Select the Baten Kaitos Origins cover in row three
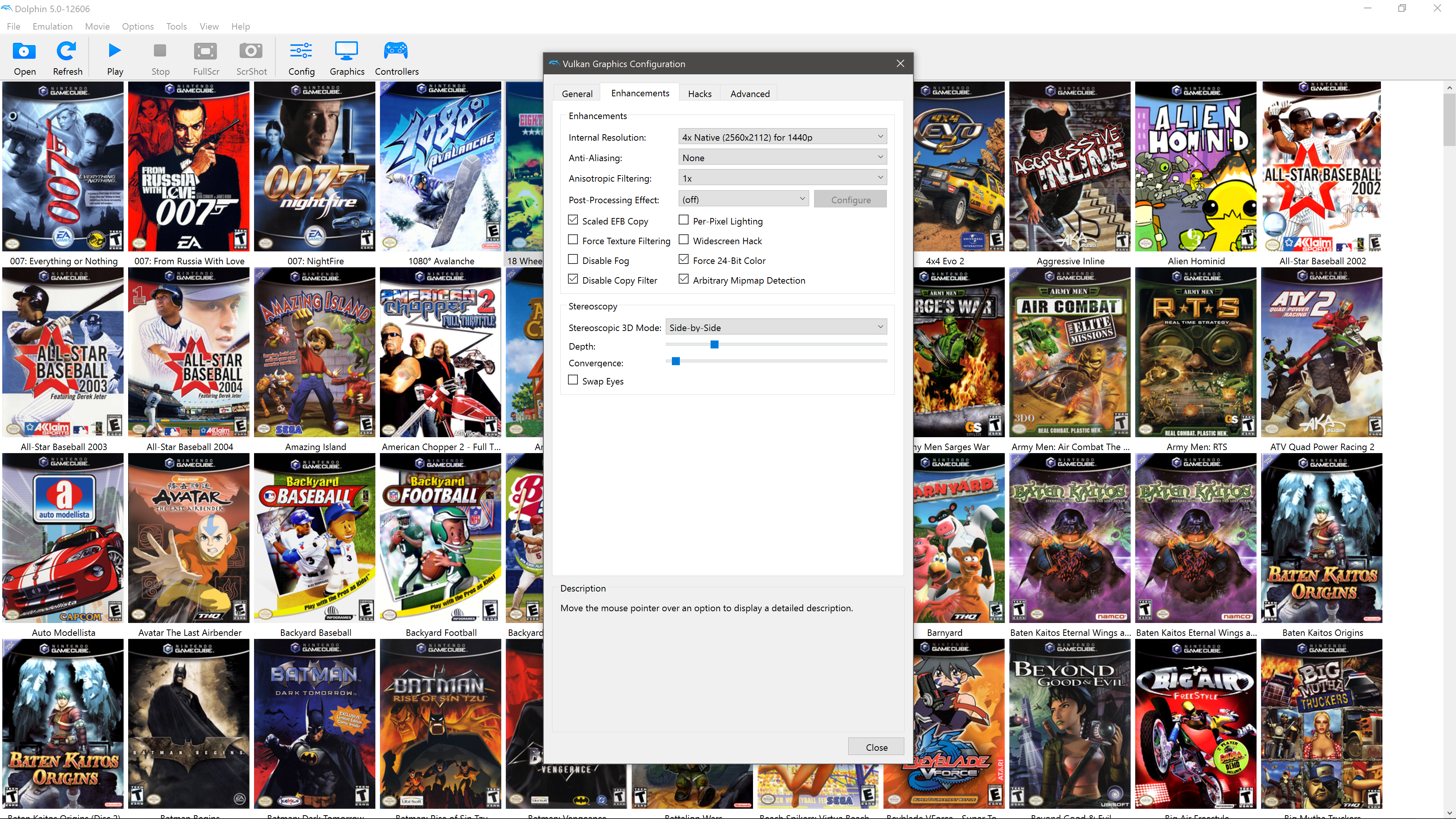The height and width of the screenshot is (819, 1456). click(1322, 538)
